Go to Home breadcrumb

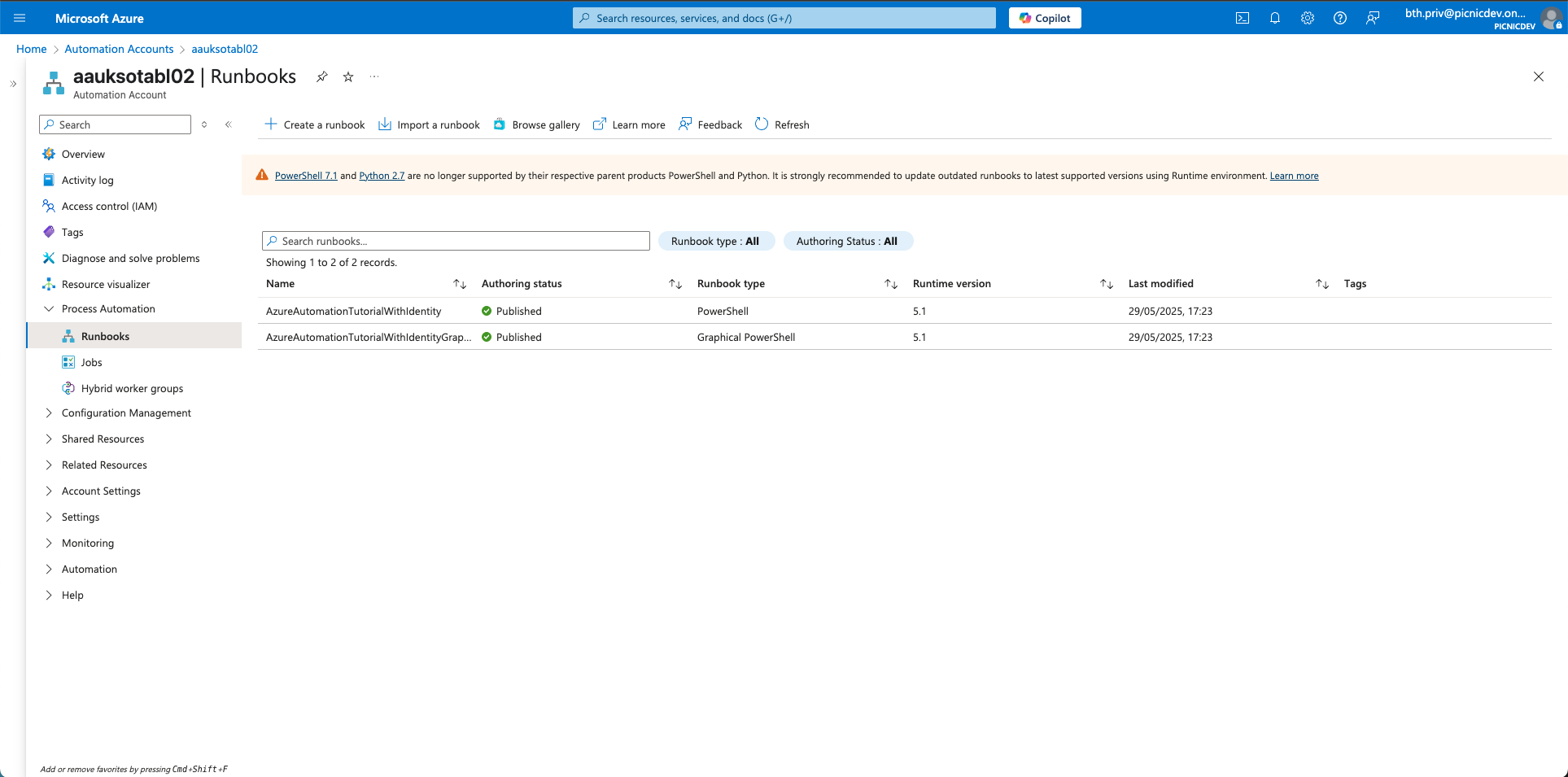[31, 49]
